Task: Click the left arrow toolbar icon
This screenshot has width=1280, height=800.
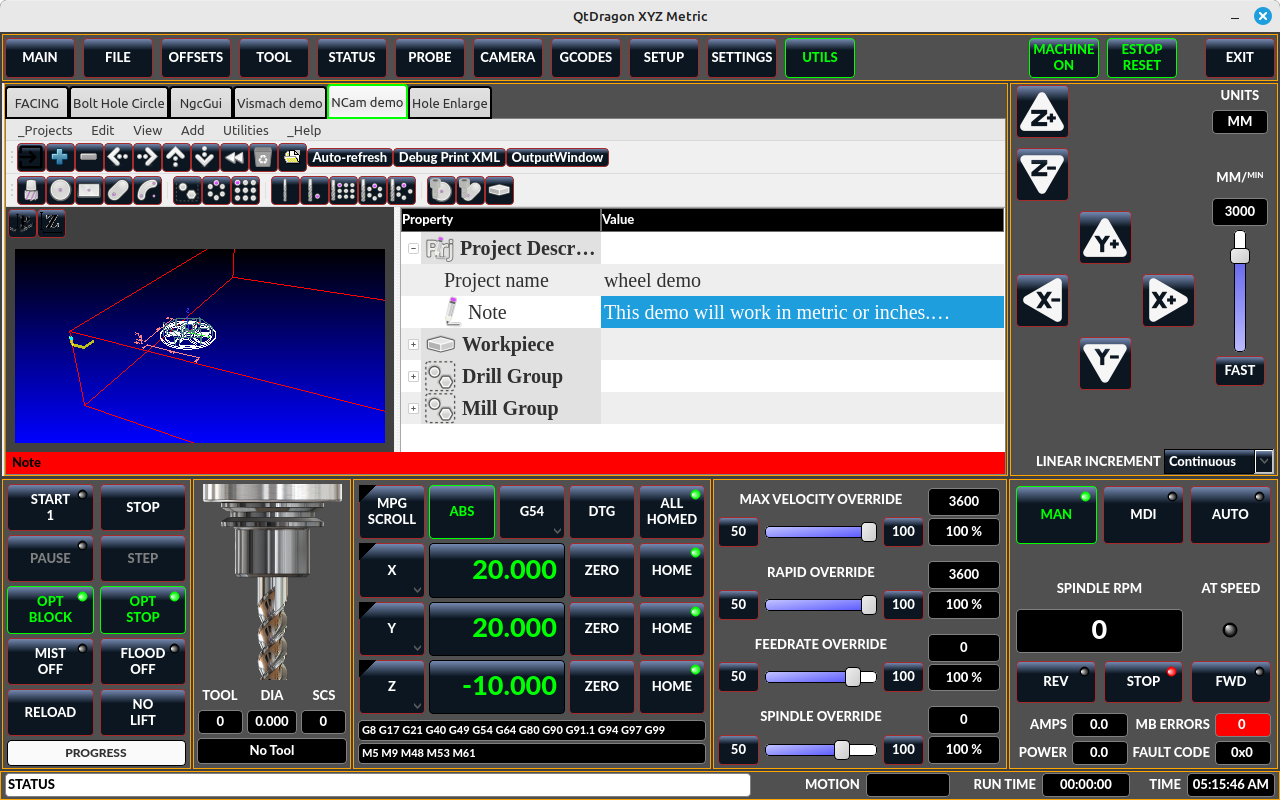Action: 118,157
